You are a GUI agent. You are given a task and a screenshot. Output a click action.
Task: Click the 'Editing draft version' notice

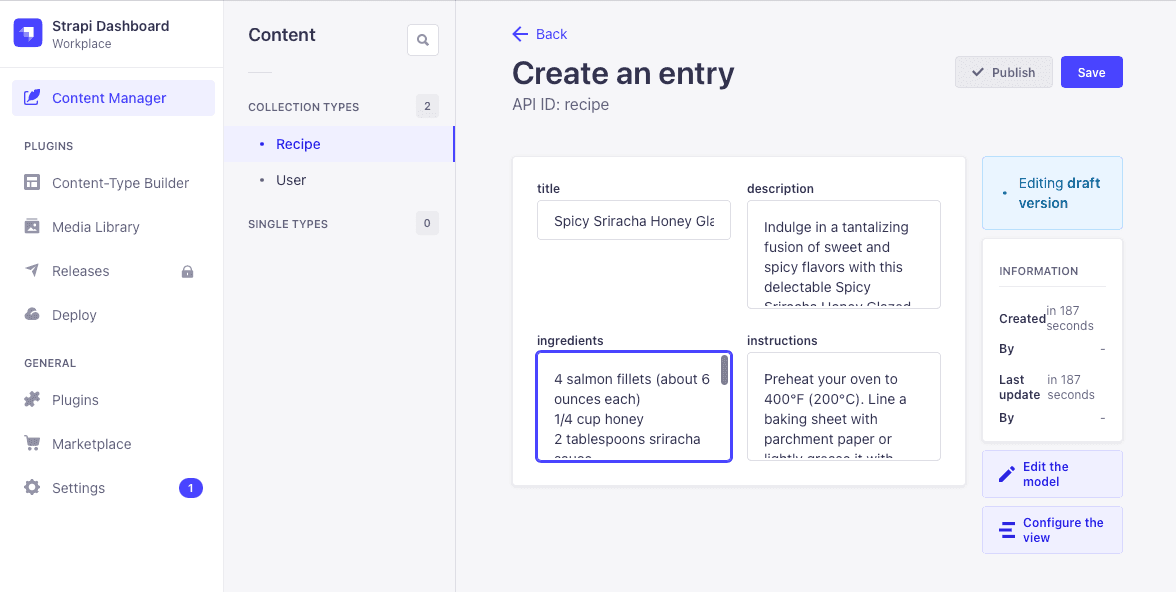click(x=1052, y=193)
